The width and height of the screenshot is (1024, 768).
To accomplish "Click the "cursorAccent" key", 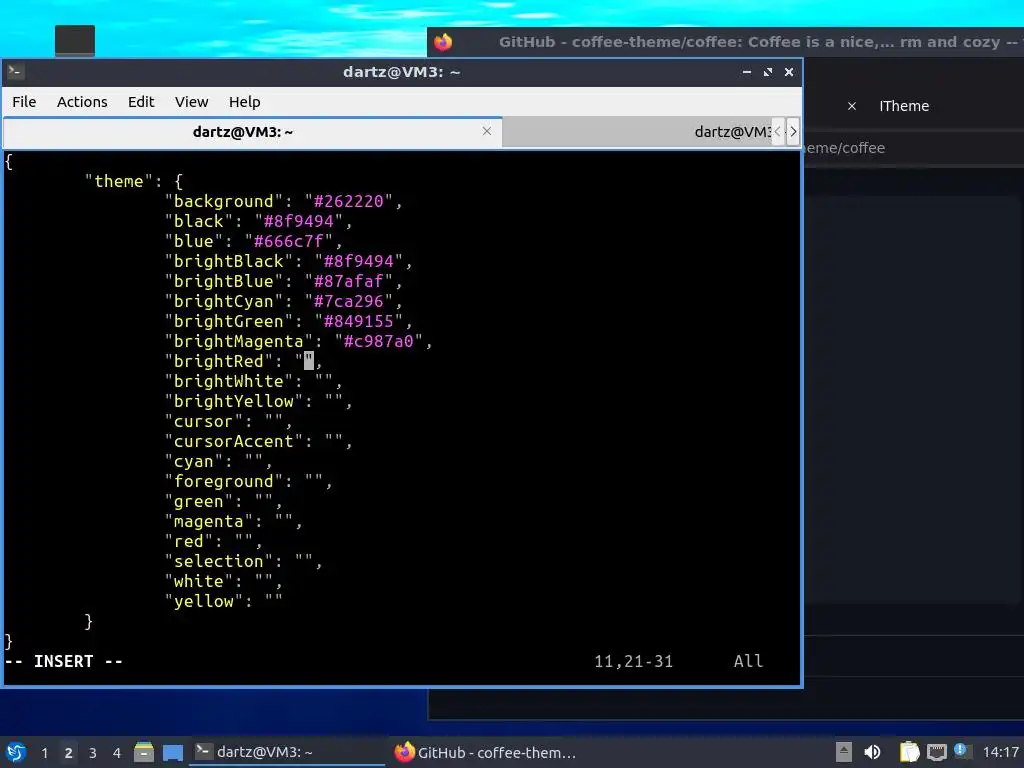I will pos(234,441).
